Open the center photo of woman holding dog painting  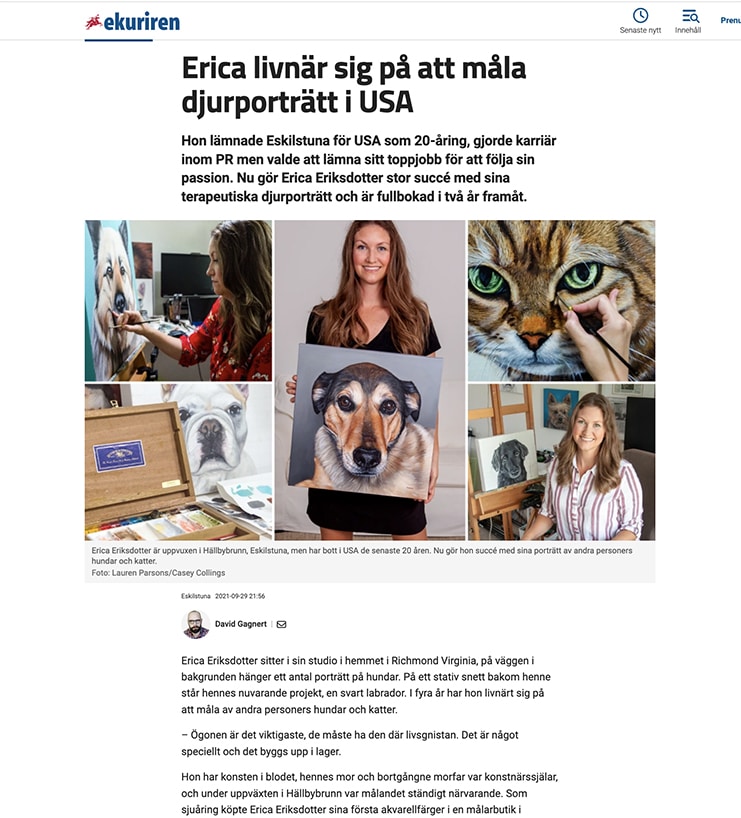[369, 380]
